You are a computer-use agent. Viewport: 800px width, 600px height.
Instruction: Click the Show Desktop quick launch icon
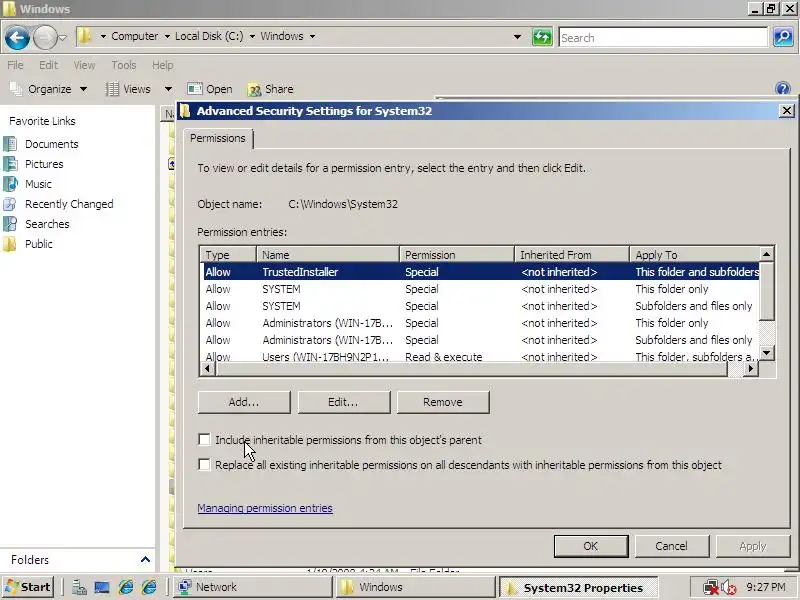pos(102,588)
